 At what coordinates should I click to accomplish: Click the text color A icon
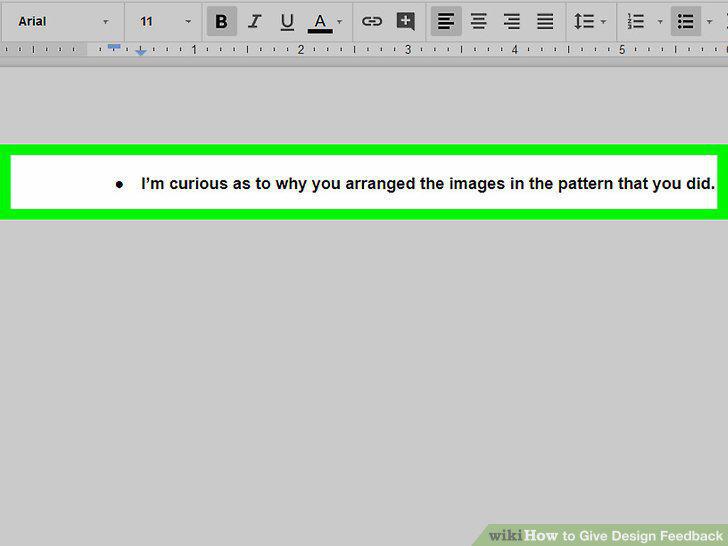[320, 22]
